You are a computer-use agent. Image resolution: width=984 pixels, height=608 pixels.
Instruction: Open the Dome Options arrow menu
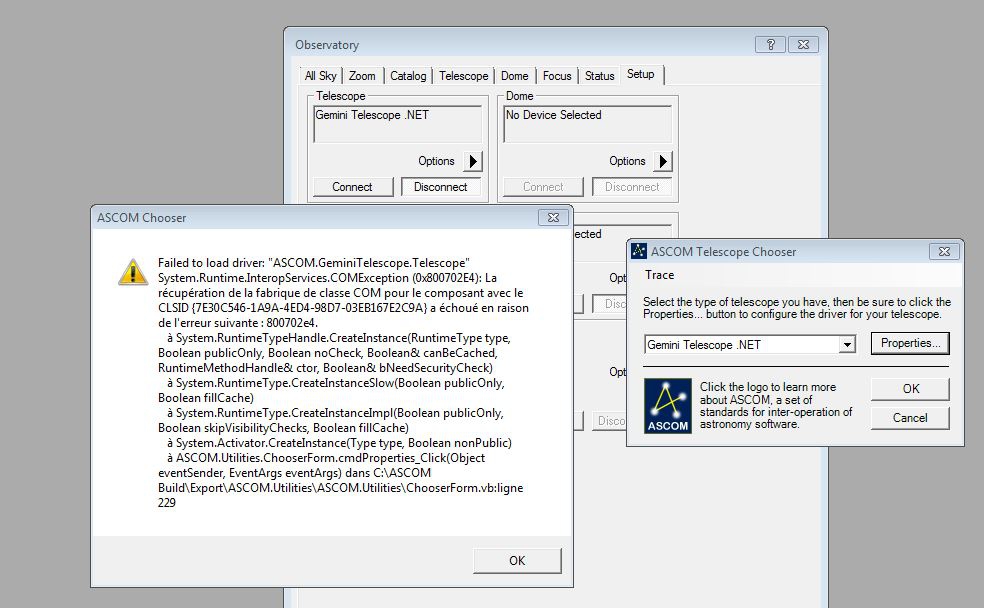click(x=663, y=161)
